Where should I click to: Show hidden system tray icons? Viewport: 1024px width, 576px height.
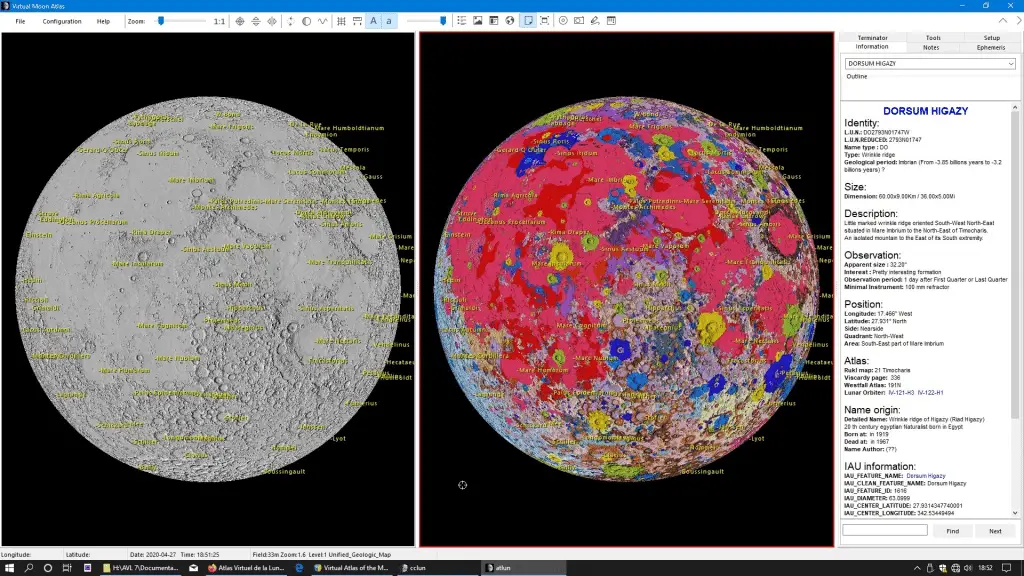pyautogui.click(x=917, y=568)
